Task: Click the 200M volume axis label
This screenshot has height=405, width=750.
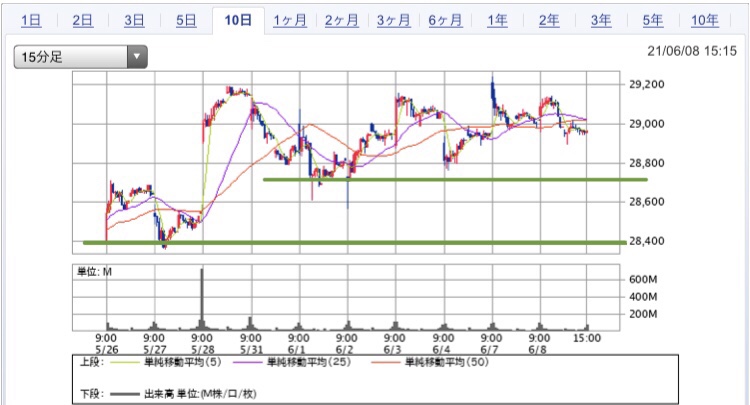Action: [x=643, y=314]
